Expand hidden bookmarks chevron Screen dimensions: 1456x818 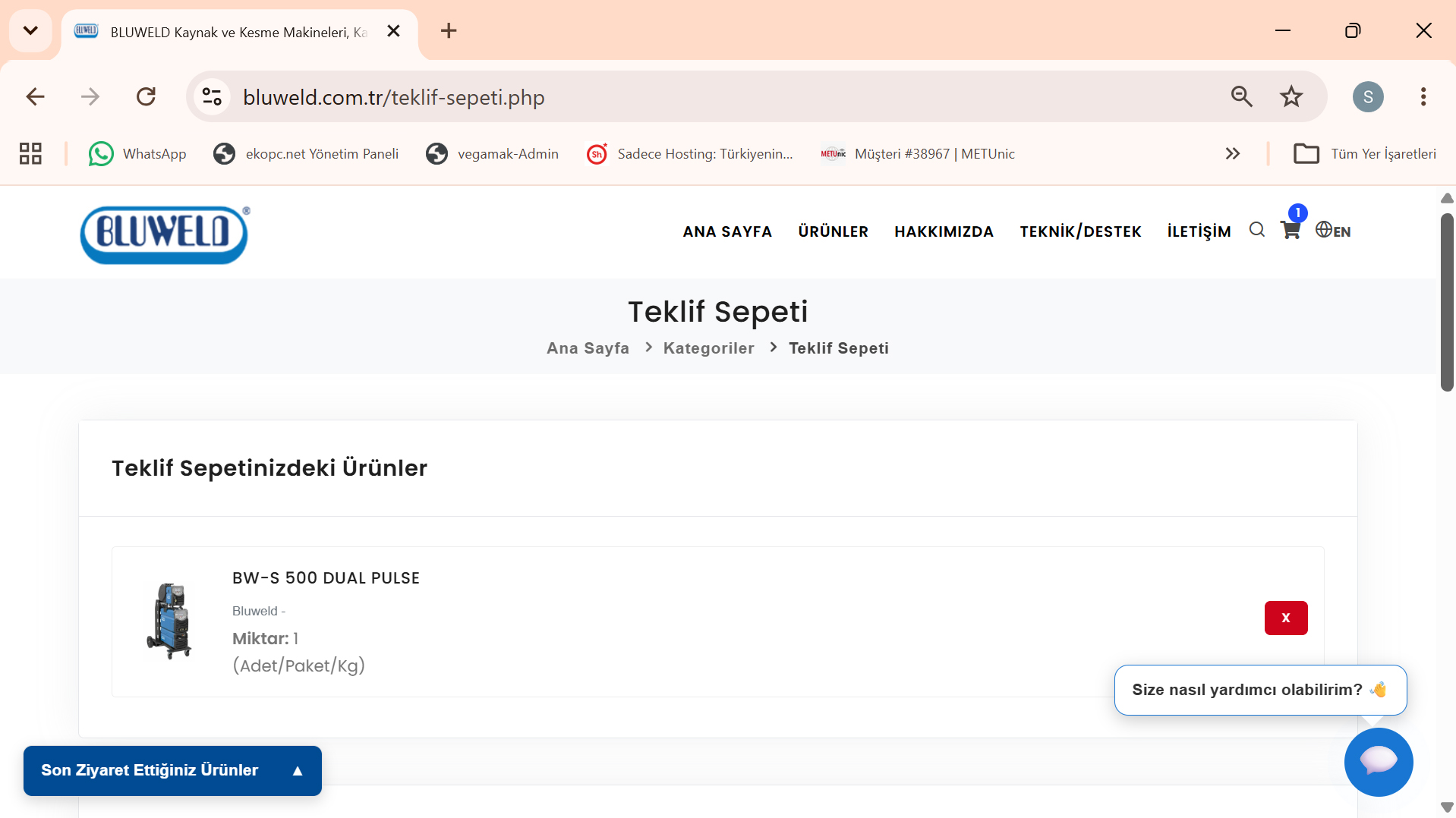pos(1233,154)
